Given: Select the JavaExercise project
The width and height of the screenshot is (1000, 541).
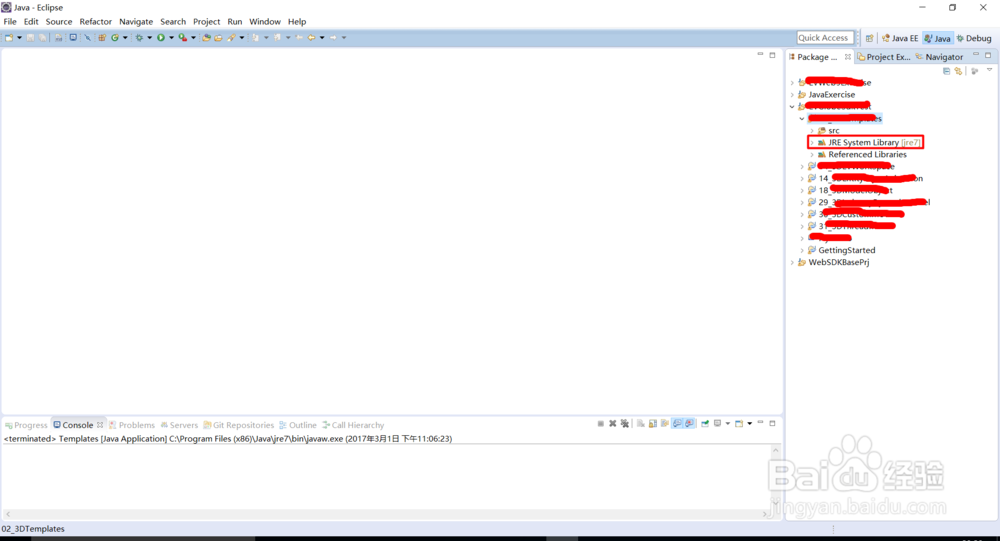Looking at the screenshot, I should 832,94.
